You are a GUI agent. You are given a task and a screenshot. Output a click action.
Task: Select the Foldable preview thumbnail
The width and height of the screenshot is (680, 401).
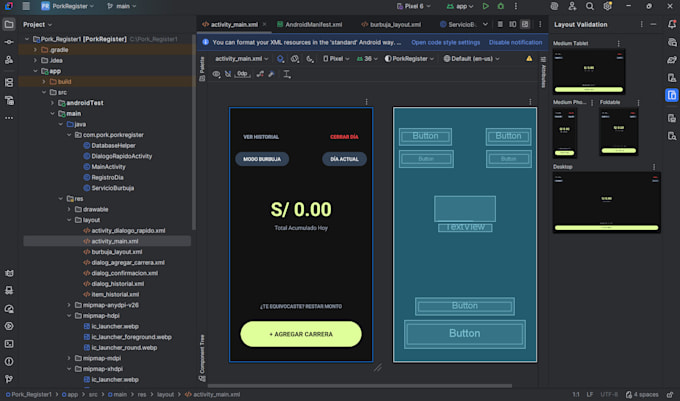pos(619,132)
